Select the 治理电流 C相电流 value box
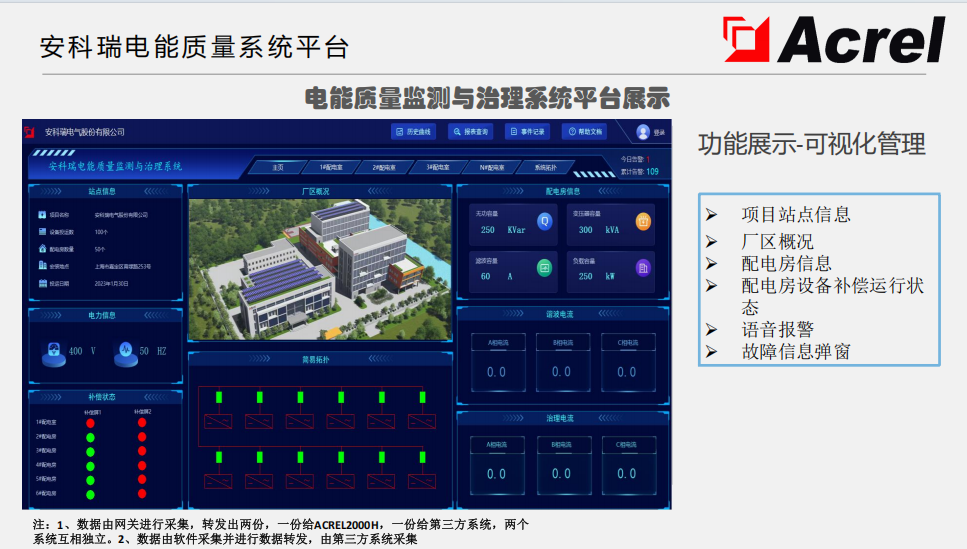Viewport: 967px width, 549px height. click(628, 466)
